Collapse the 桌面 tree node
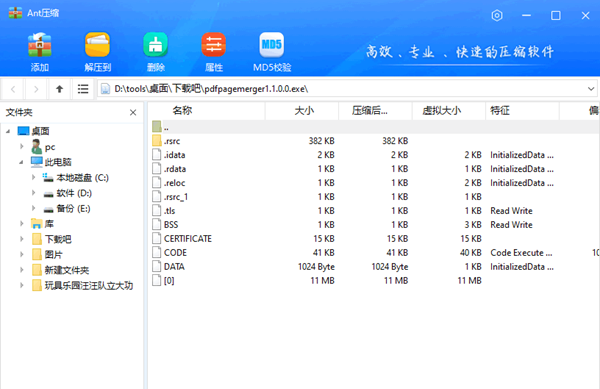This screenshot has height=389, width=600. [x=8, y=131]
